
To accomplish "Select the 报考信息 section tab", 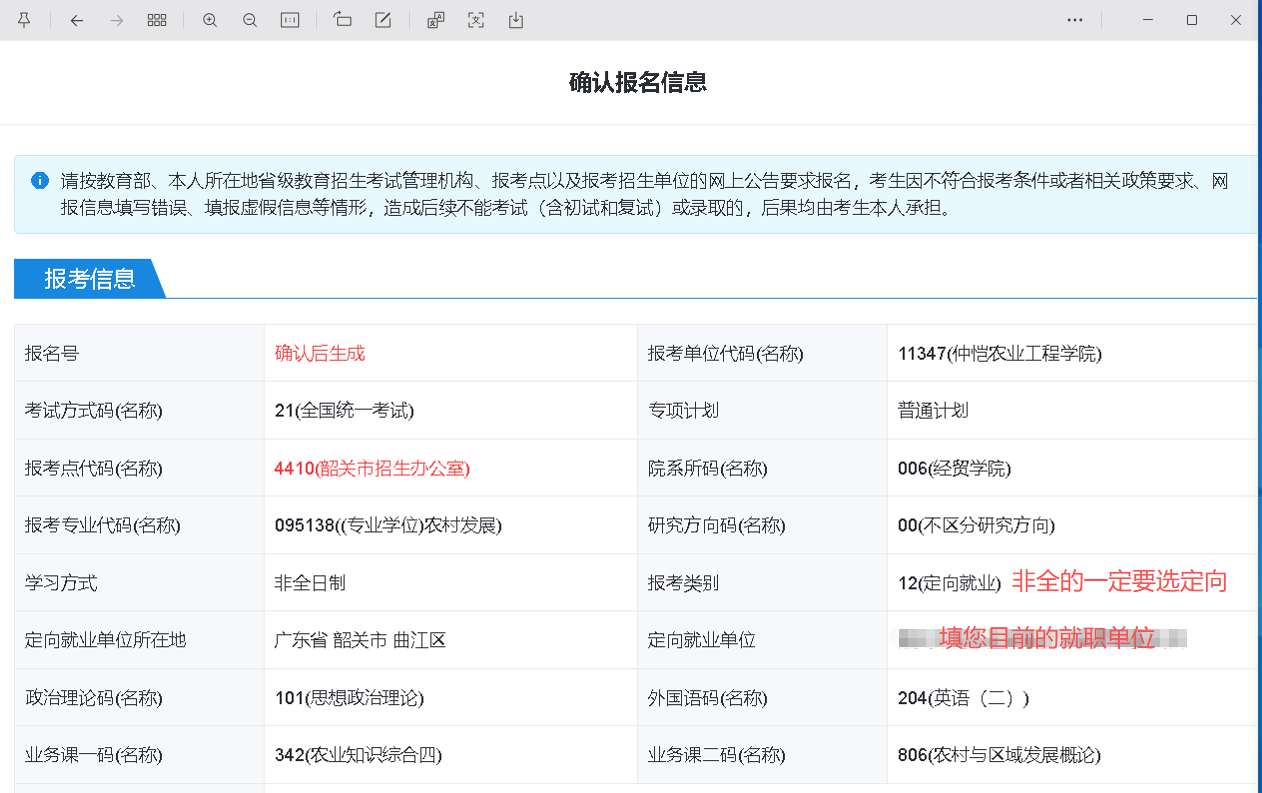I will pyautogui.click(x=89, y=279).
